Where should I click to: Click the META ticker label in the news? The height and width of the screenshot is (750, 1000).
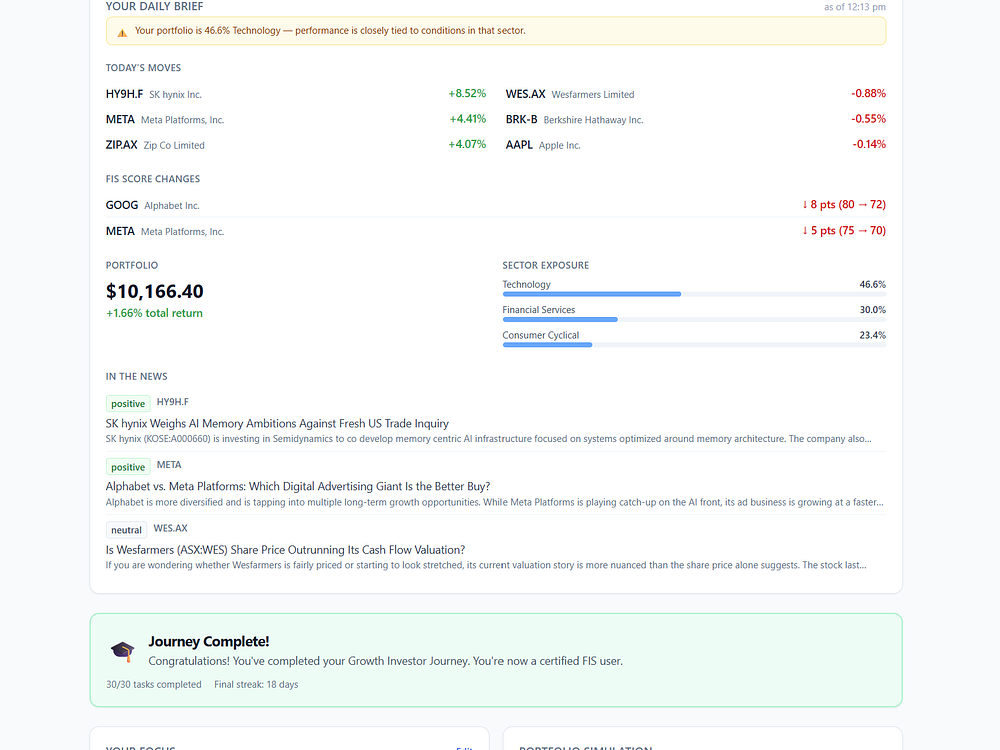point(169,465)
